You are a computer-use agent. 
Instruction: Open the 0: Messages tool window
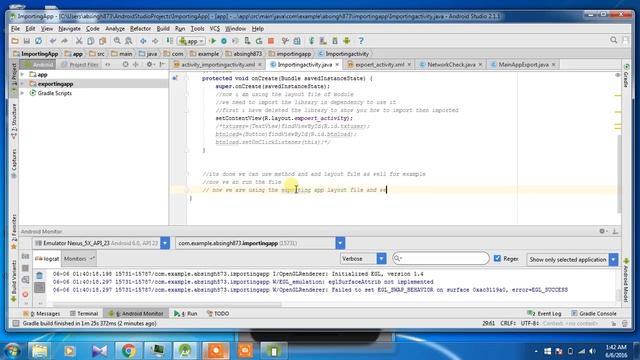42,313
